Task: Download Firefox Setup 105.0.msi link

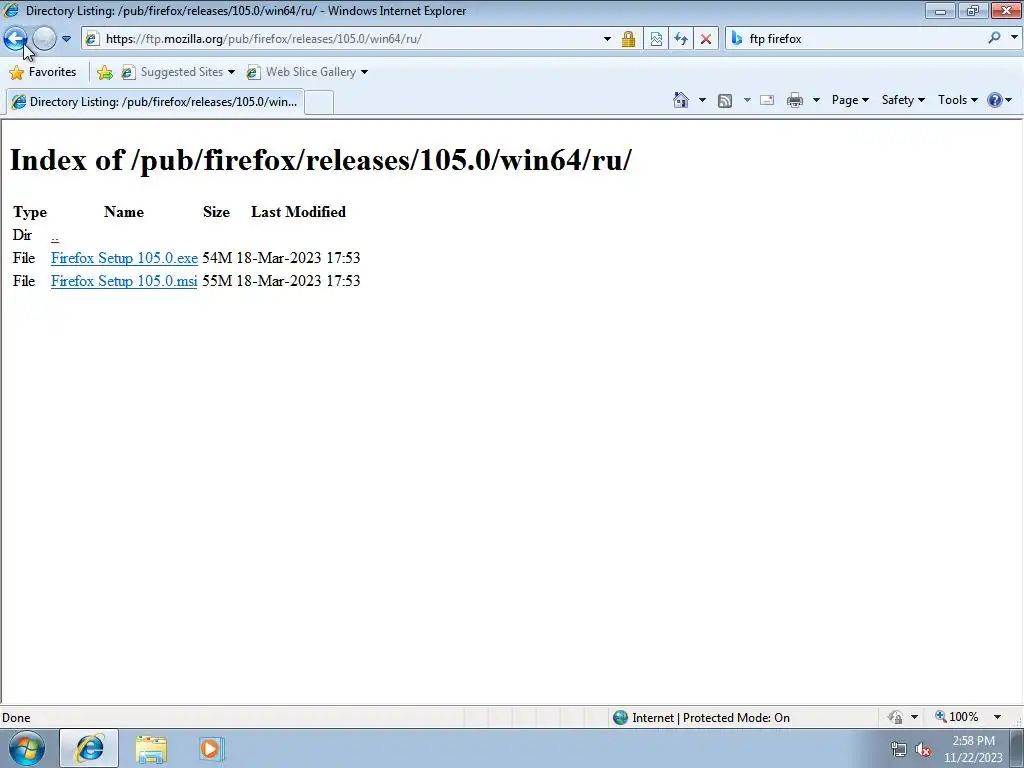Action: pos(124,281)
